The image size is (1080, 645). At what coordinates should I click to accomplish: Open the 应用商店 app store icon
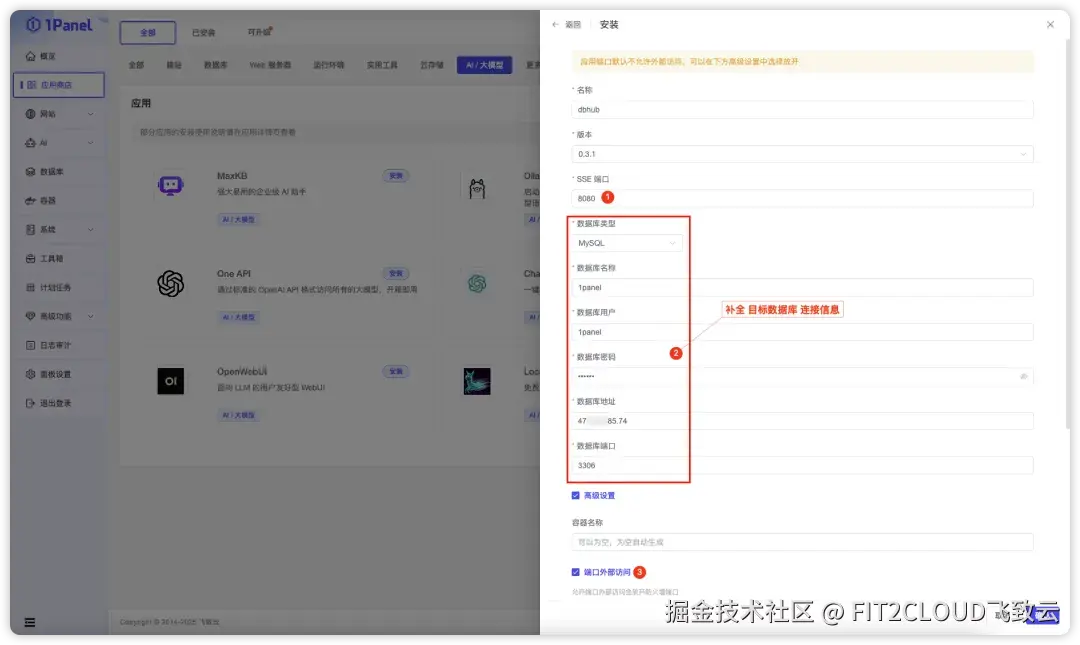pos(32,85)
